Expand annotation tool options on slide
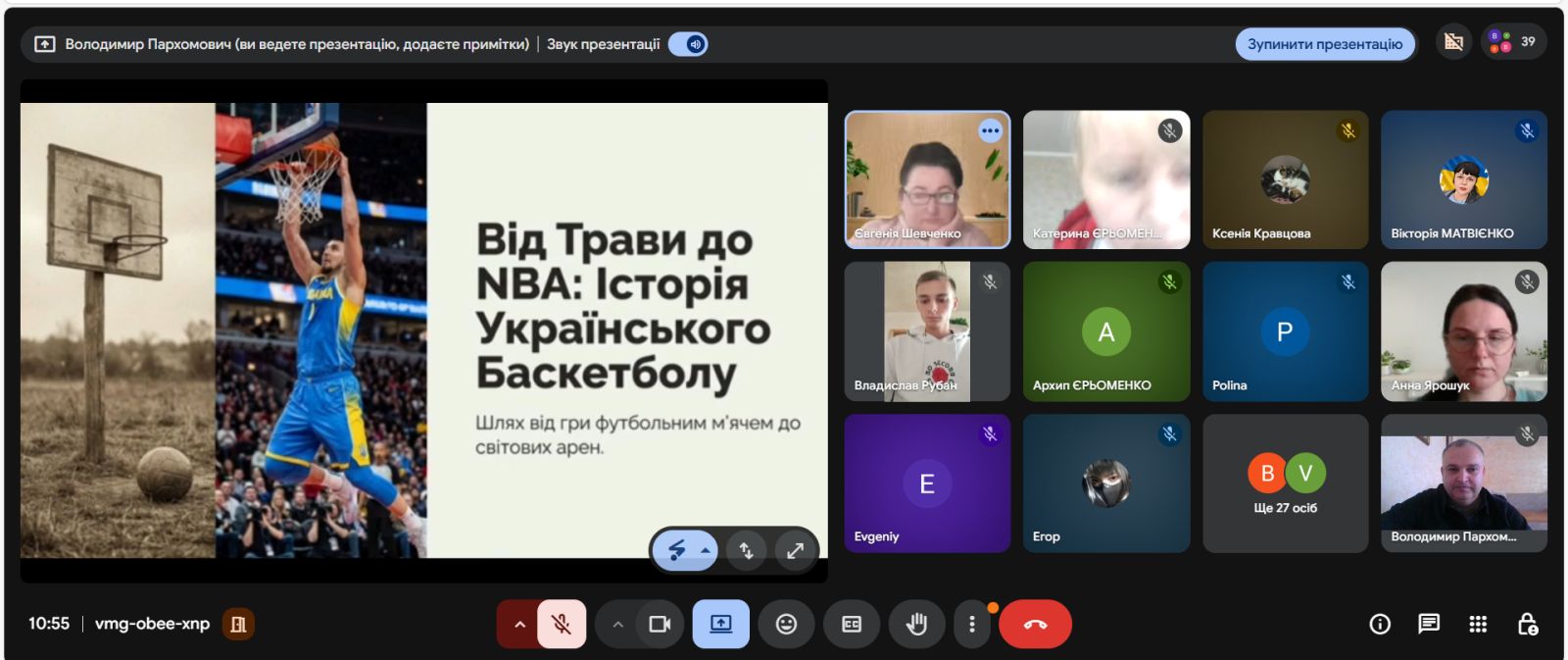1568x660 pixels. coord(706,550)
